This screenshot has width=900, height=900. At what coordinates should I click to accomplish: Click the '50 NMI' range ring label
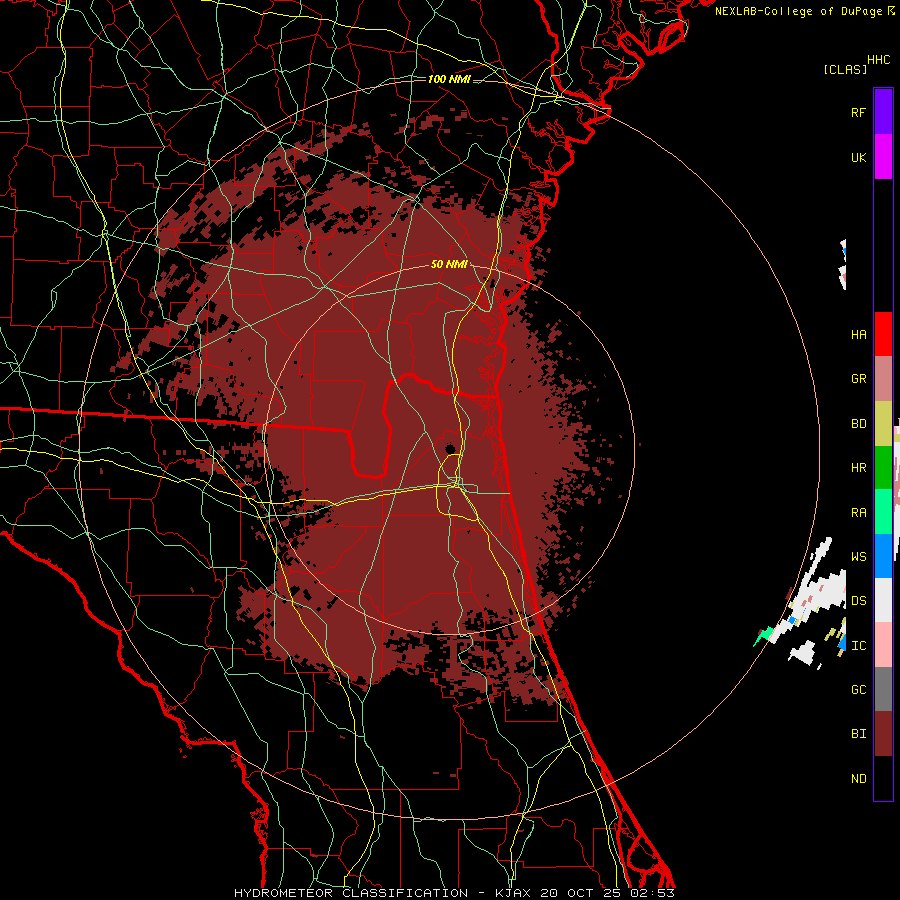click(x=449, y=264)
